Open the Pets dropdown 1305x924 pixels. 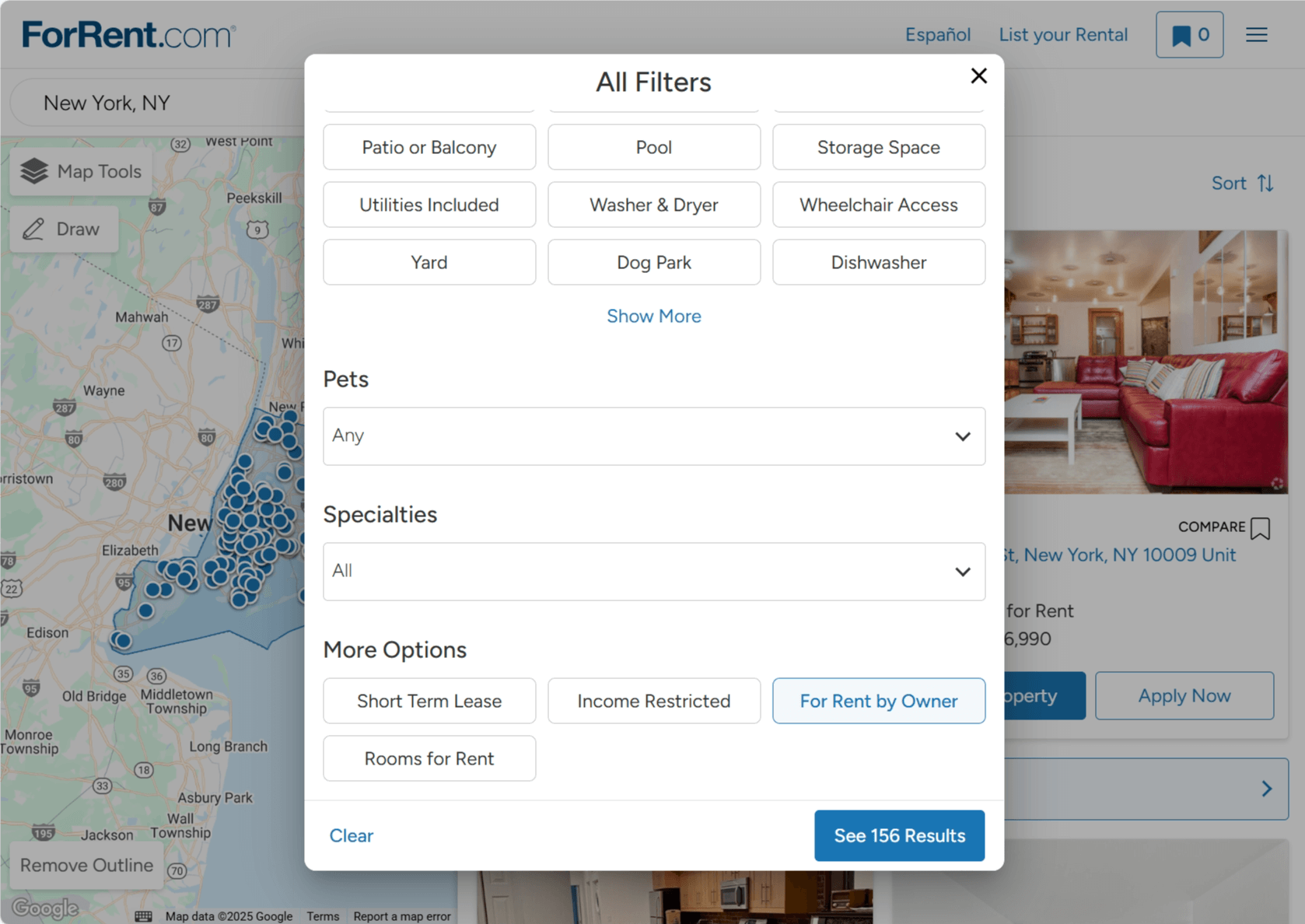654,436
